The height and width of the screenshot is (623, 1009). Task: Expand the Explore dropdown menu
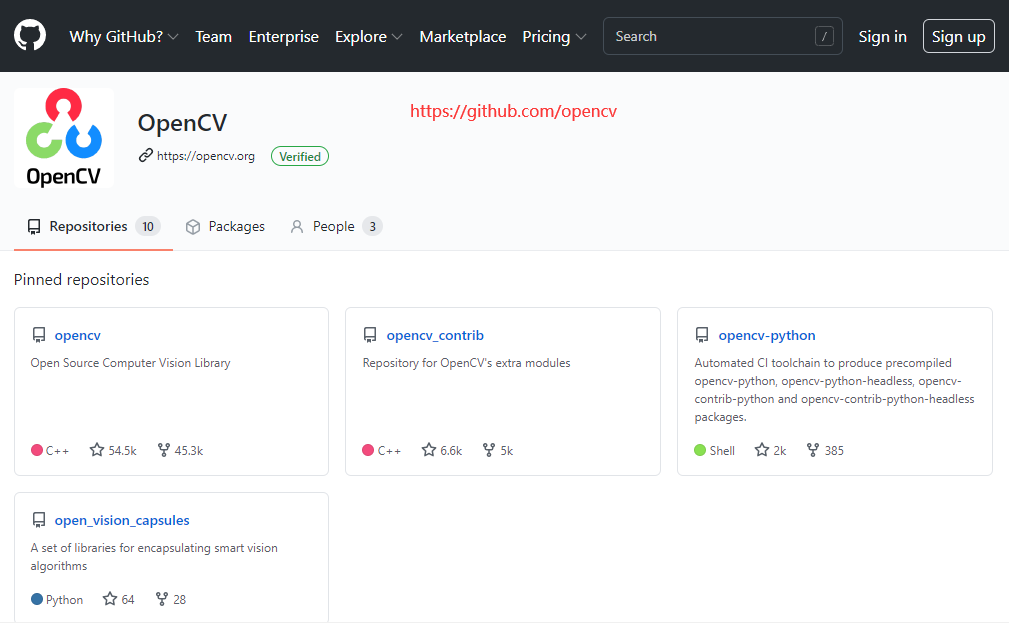coord(369,37)
